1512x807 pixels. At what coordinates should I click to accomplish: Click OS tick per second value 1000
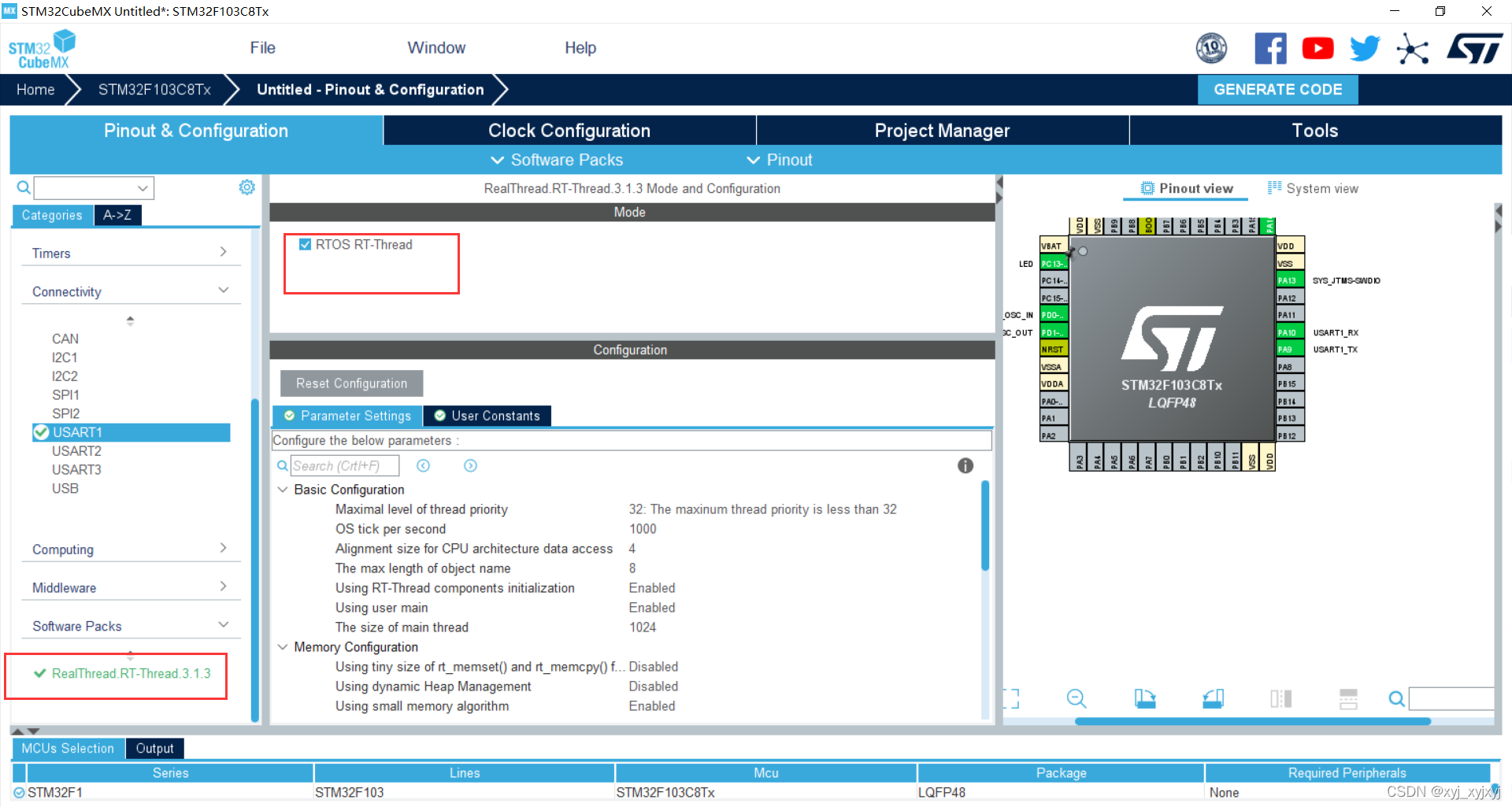[x=643, y=529]
